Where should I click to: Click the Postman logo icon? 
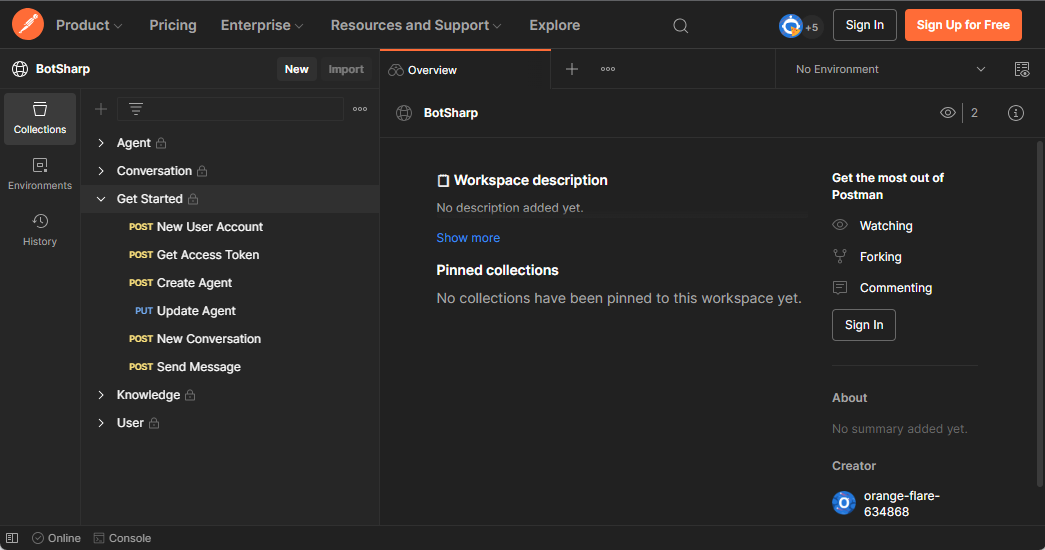point(28,25)
